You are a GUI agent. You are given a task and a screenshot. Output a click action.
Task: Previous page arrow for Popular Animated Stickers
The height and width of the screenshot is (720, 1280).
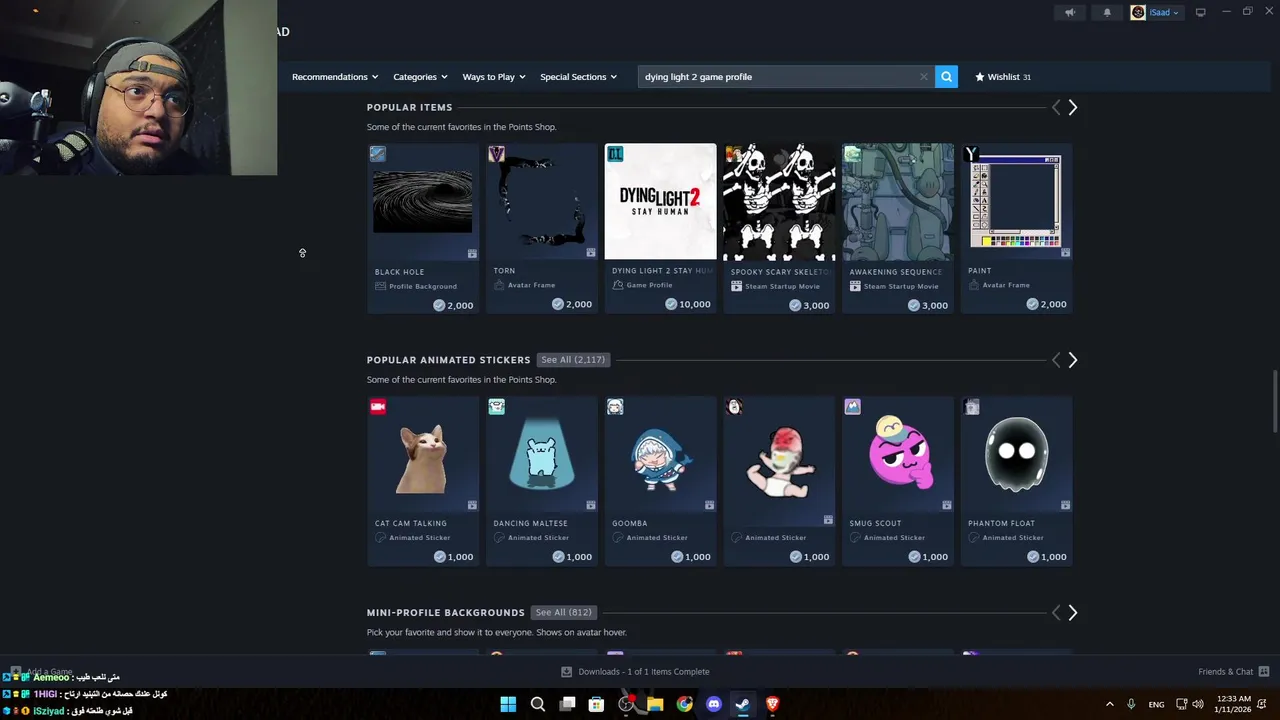pos(1055,360)
